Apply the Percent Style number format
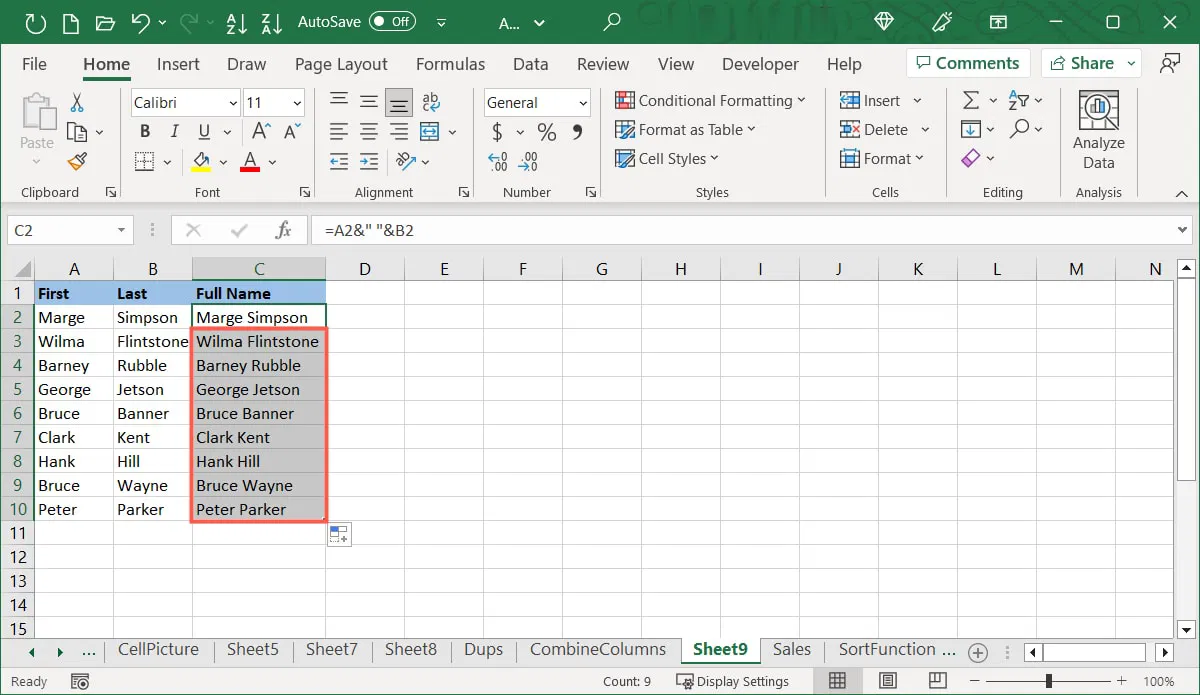This screenshot has height=695, width=1200. [x=545, y=131]
